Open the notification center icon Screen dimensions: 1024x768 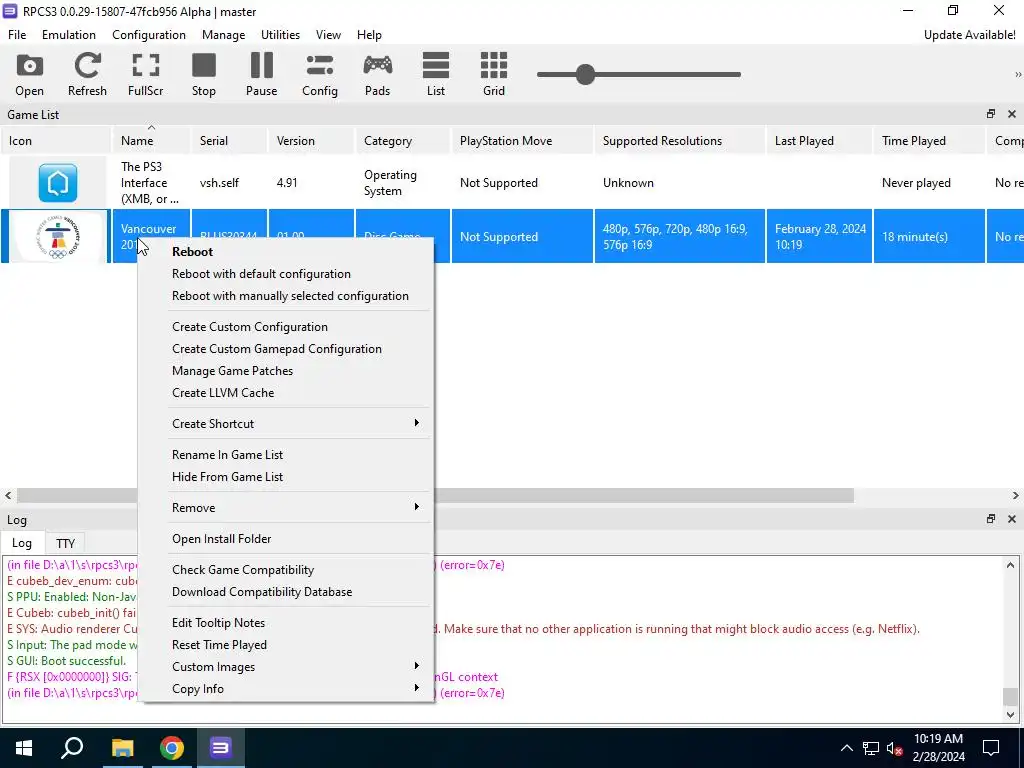pyautogui.click(x=991, y=748)
